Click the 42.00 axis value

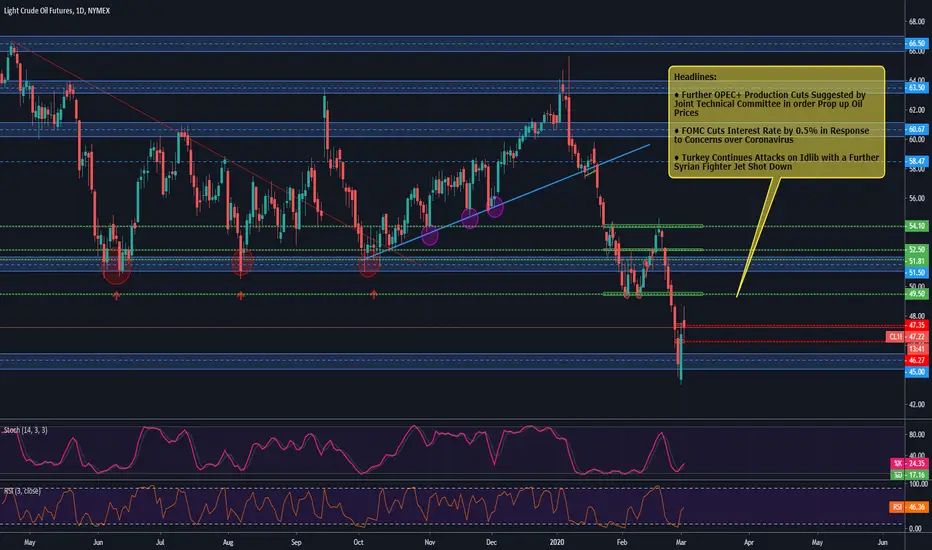916,404
